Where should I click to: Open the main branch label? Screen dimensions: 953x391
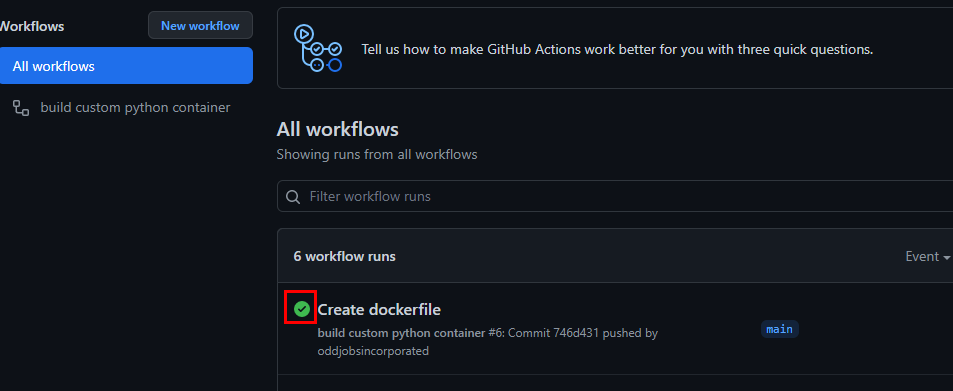point(779,329)
